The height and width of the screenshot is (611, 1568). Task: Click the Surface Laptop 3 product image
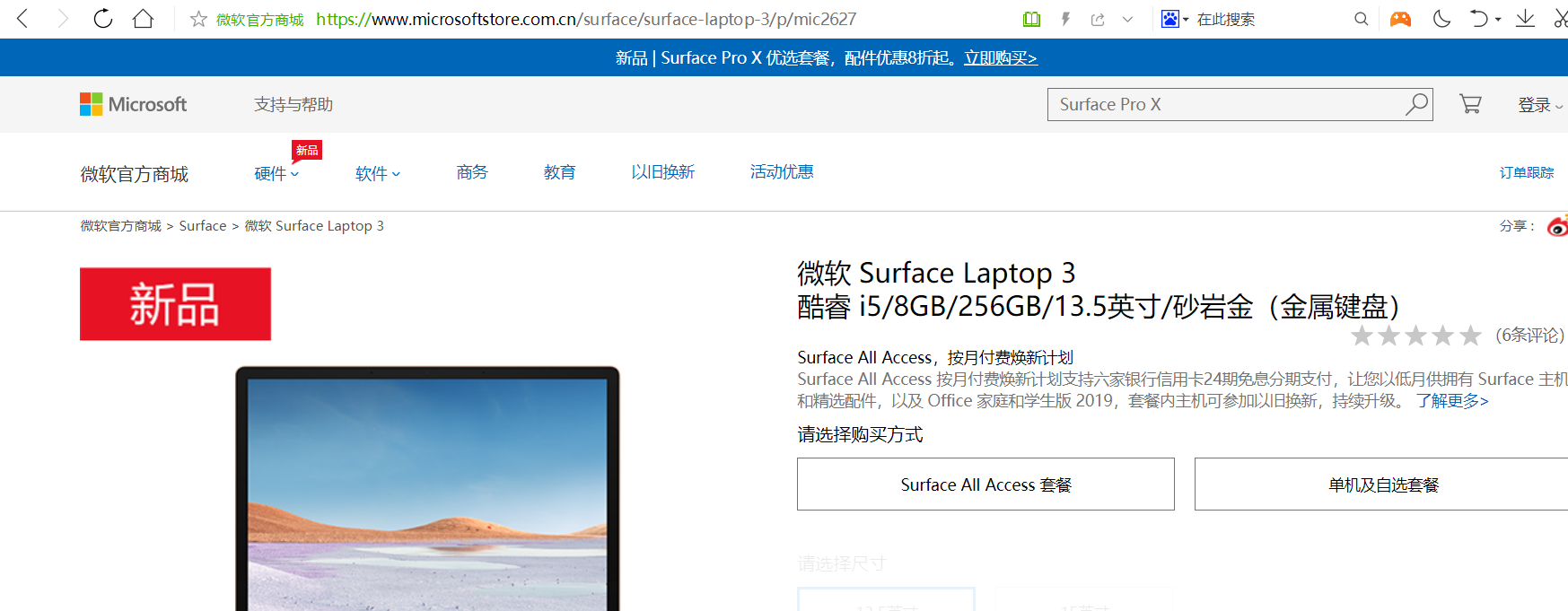tap(427, 489)
